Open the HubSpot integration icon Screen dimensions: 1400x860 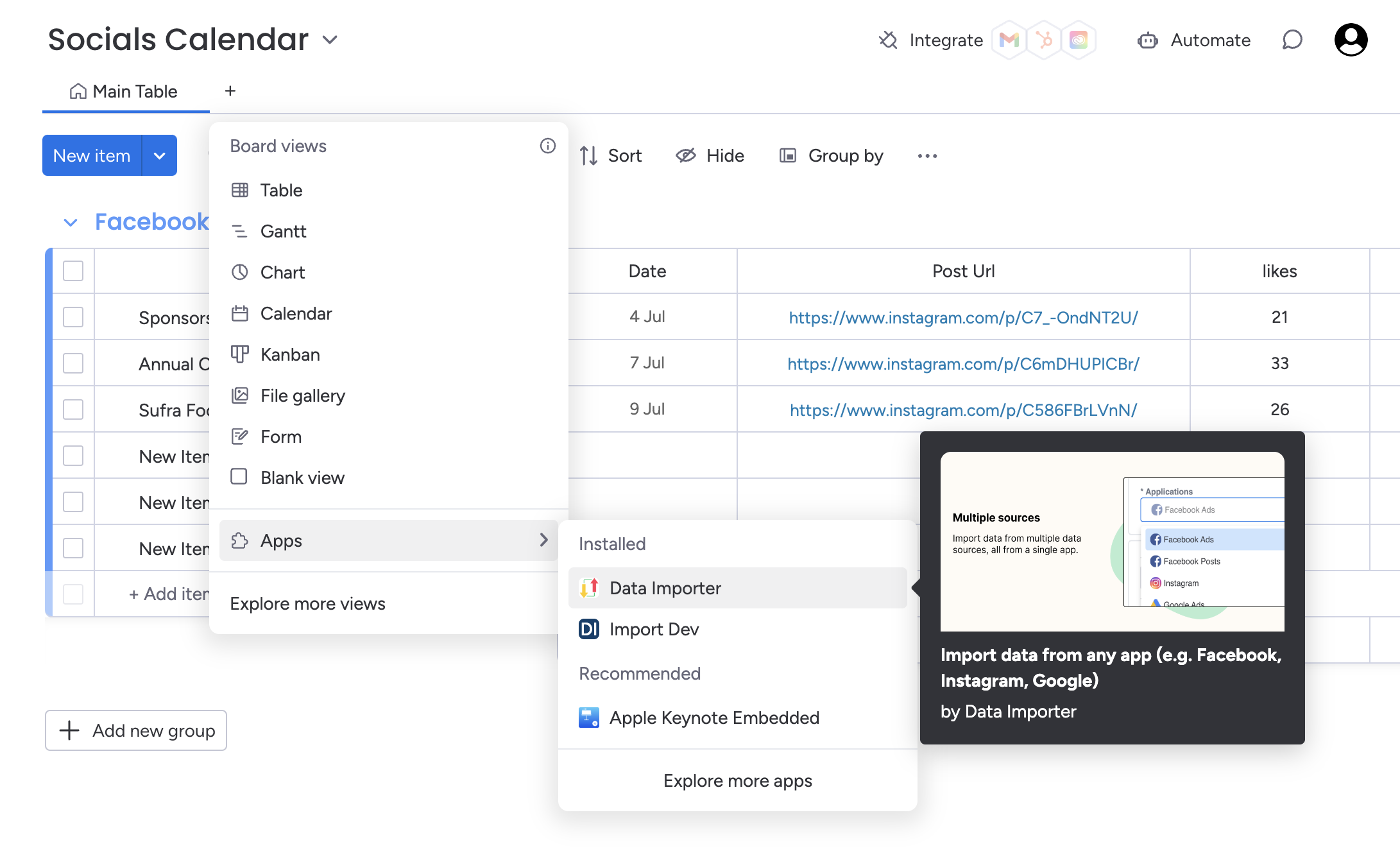[x=1044, y=40]
